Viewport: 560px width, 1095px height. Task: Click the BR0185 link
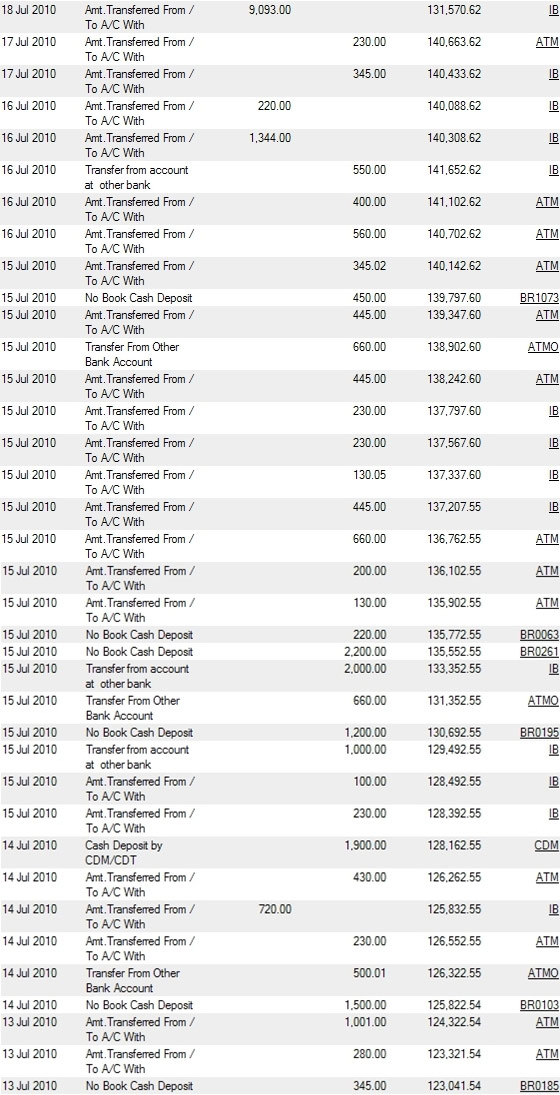coord(539,1086)
